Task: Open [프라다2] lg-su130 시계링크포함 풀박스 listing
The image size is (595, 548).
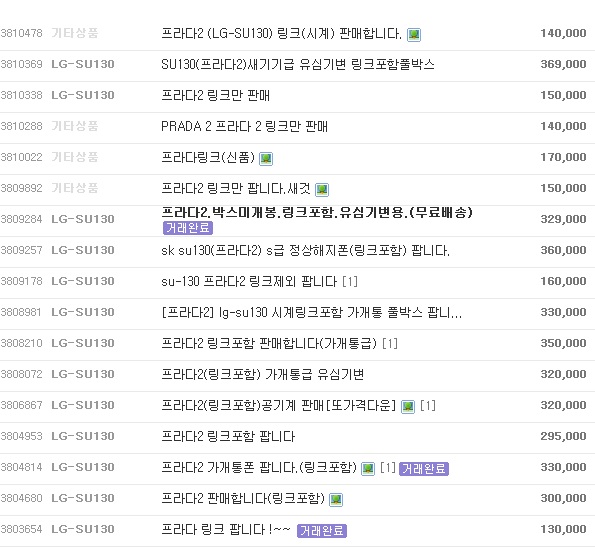Action: click(312, 313)
